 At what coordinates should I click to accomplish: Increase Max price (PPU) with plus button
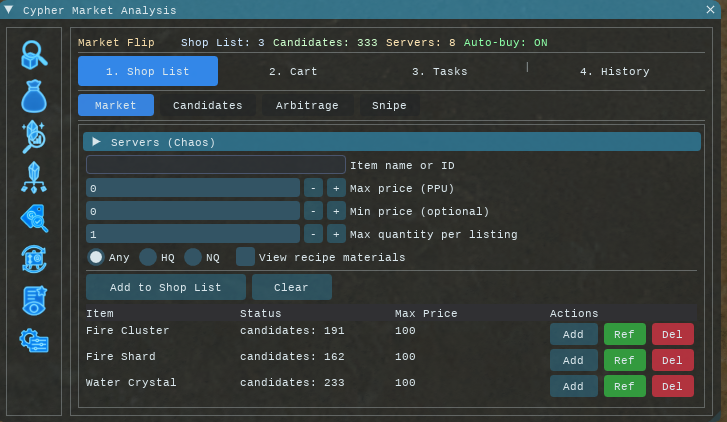336,188
